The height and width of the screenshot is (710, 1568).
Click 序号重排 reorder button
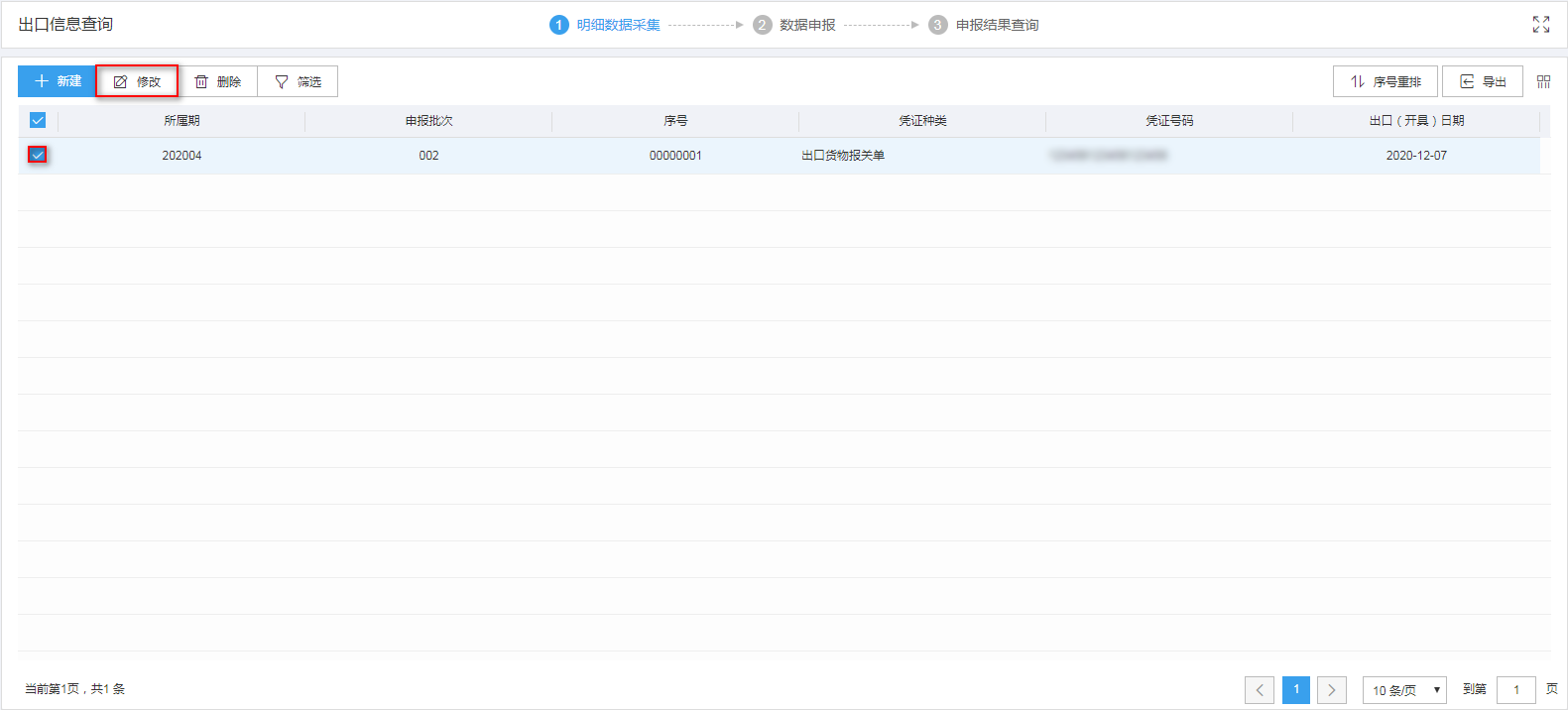coord(1386,81)
